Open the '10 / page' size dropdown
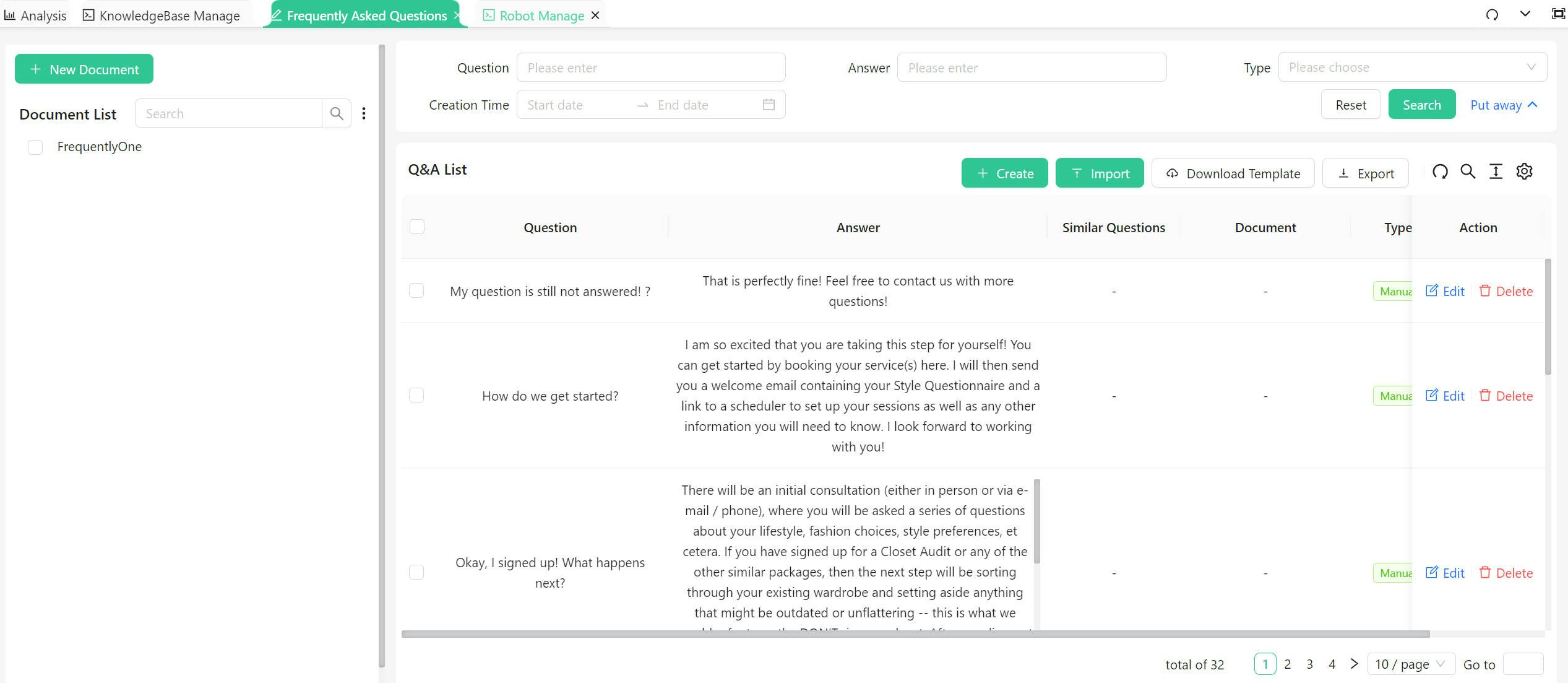1568x683 pixels. (x=1410, y=664)
